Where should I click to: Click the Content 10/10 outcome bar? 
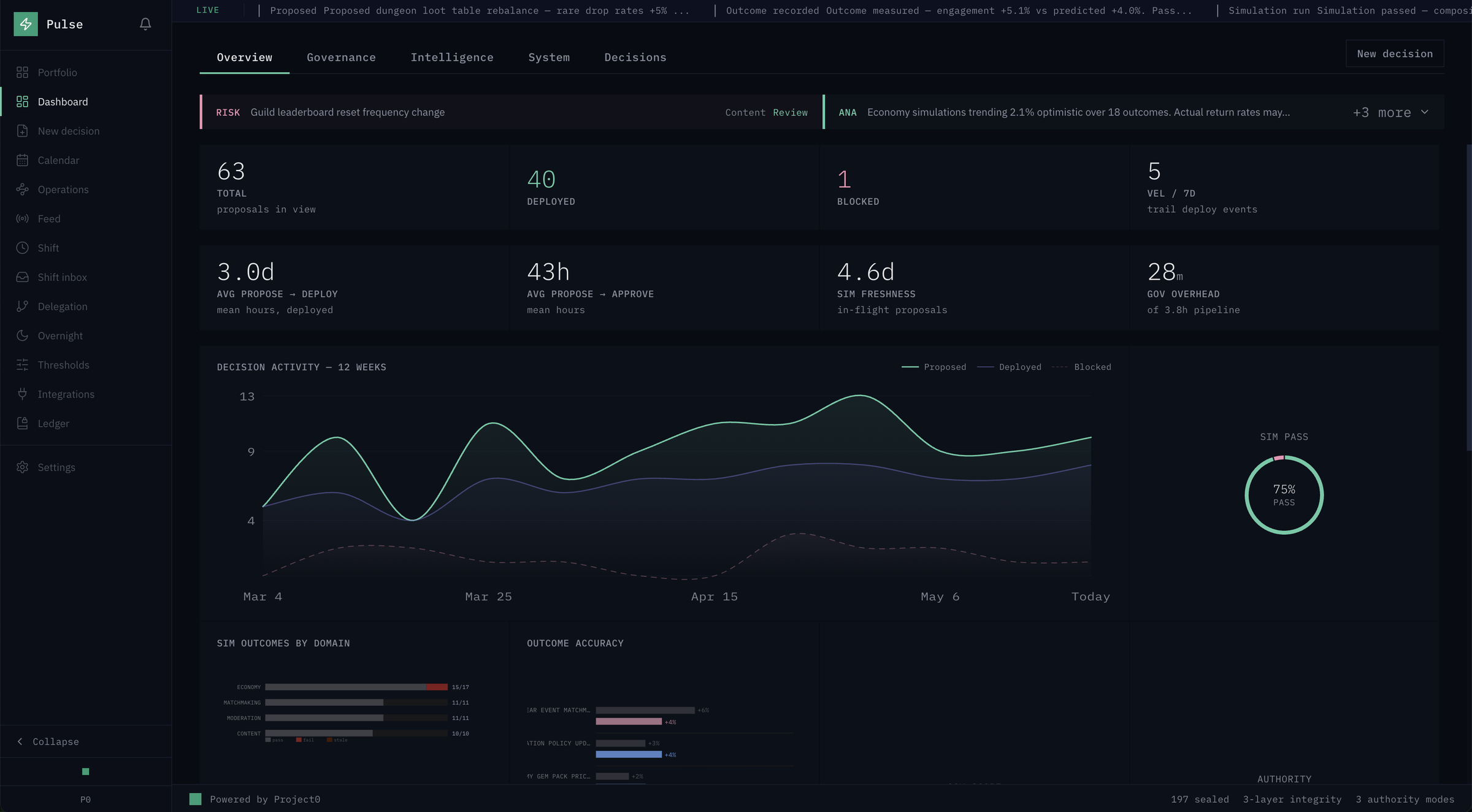(x=356, y=733)
